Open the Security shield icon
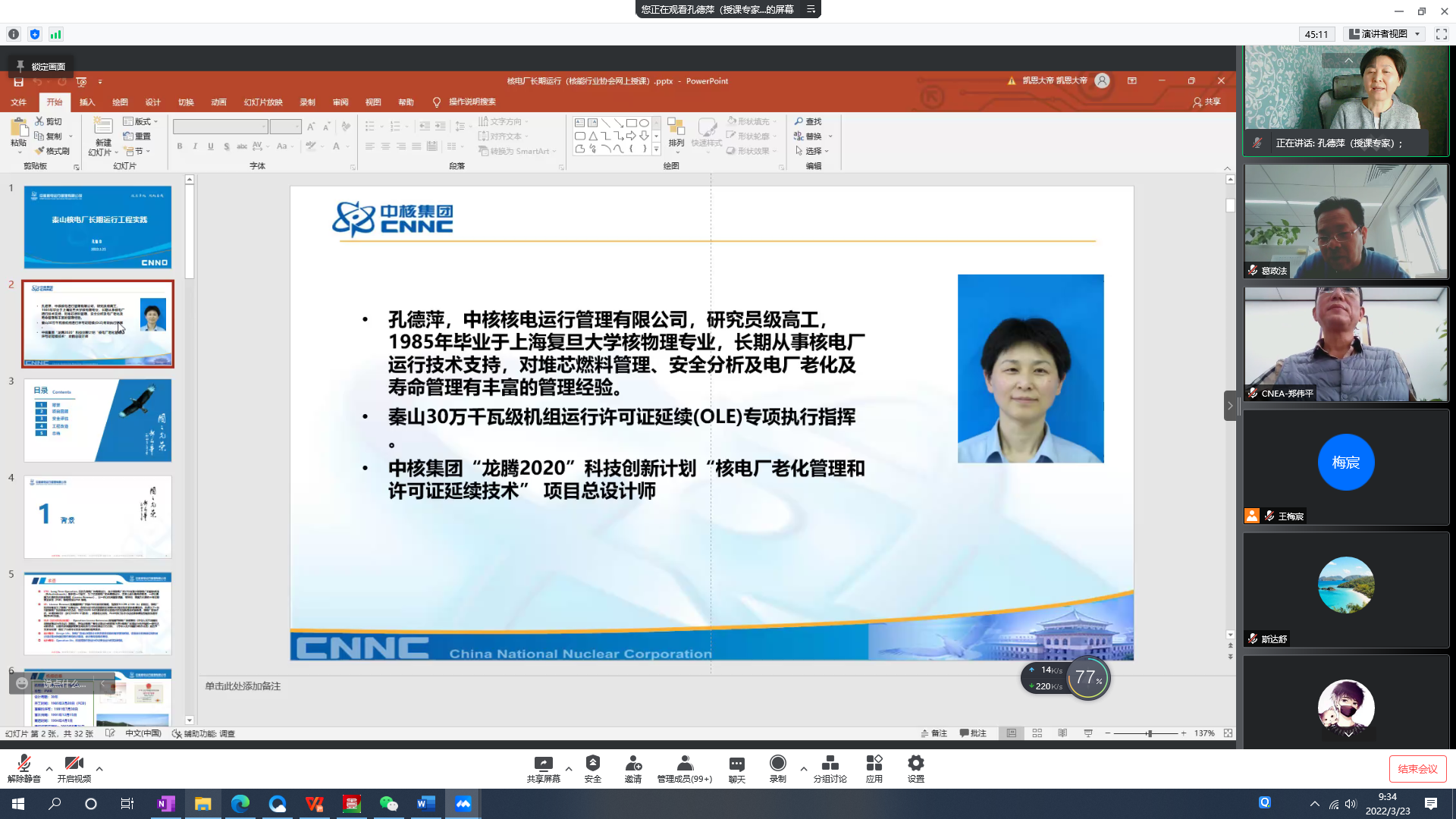This screenshot has width=1456, height=819. 592,764
